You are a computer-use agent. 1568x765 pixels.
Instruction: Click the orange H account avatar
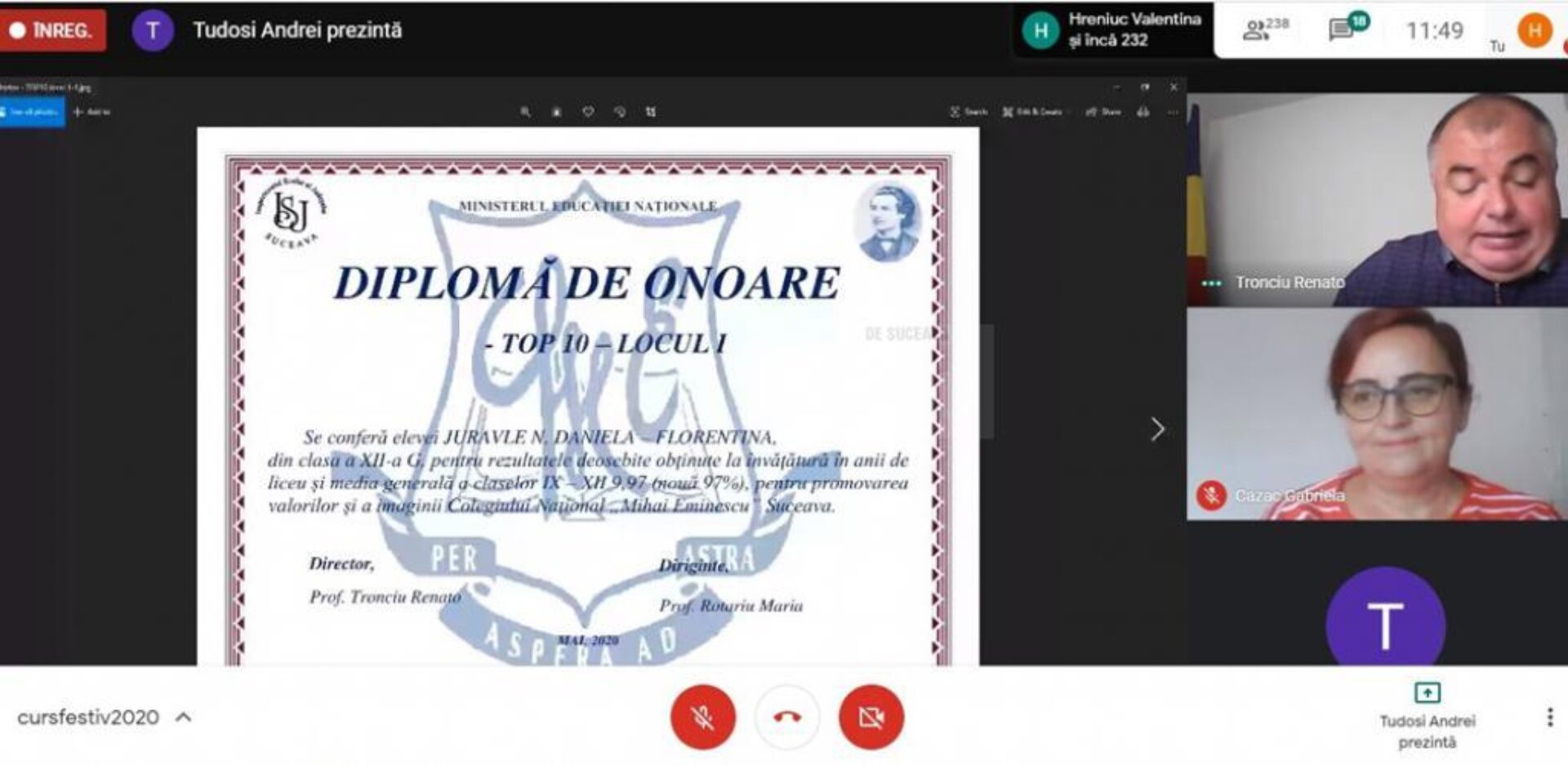(1535, 31)
